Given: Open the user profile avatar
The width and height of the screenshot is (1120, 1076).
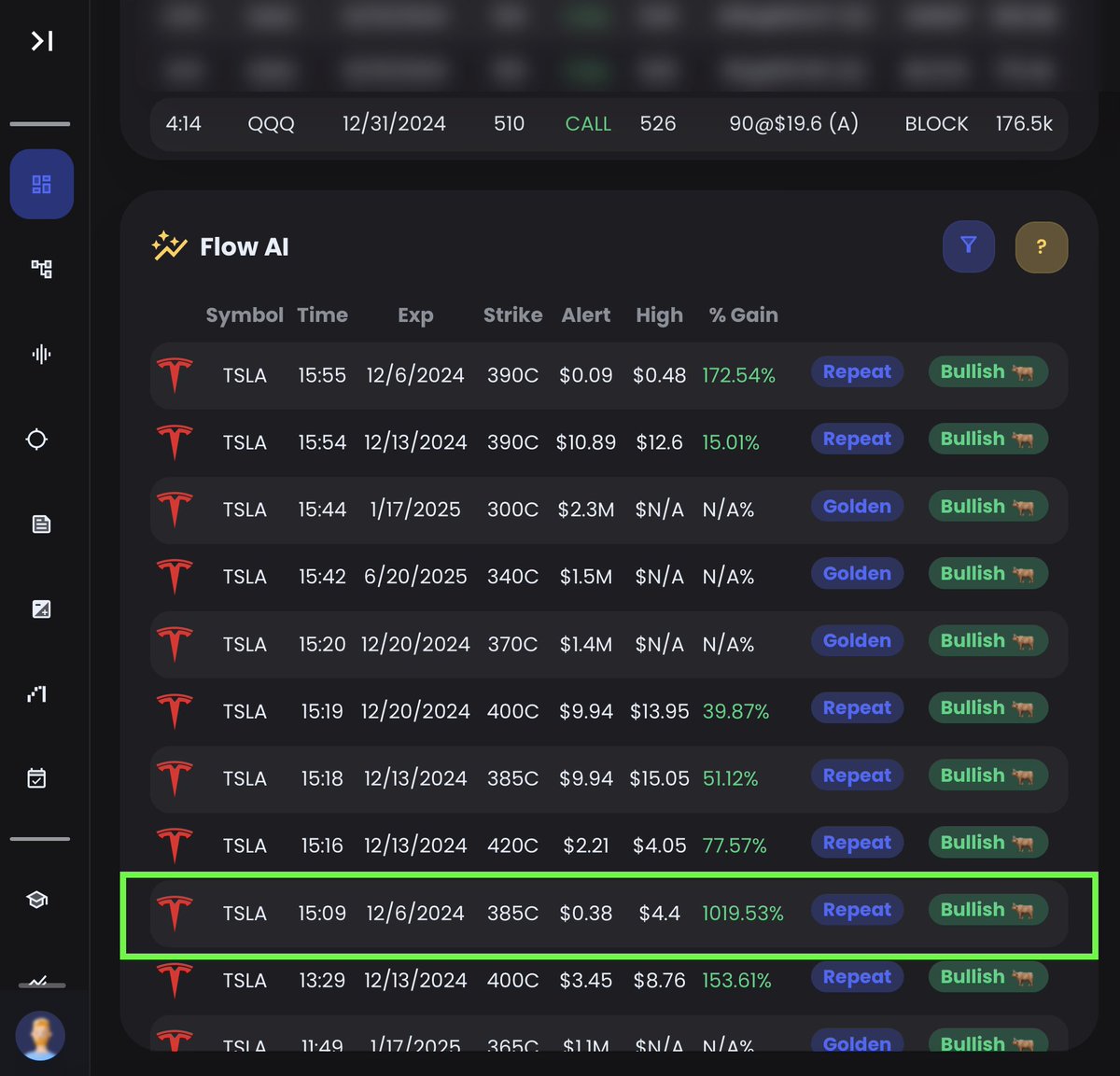Looking at the screenshot, I should [40, 1036].
